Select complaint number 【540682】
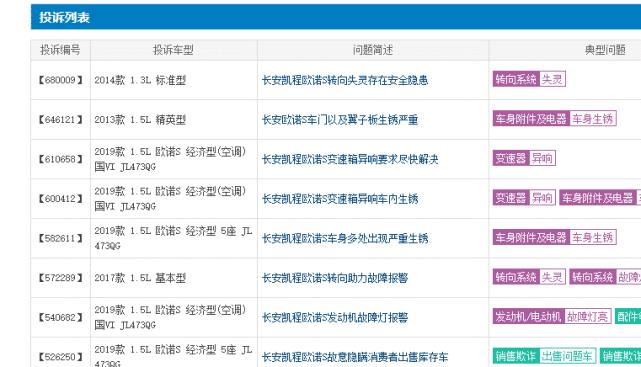Screen dimensions: 641x367 [61, 317]
